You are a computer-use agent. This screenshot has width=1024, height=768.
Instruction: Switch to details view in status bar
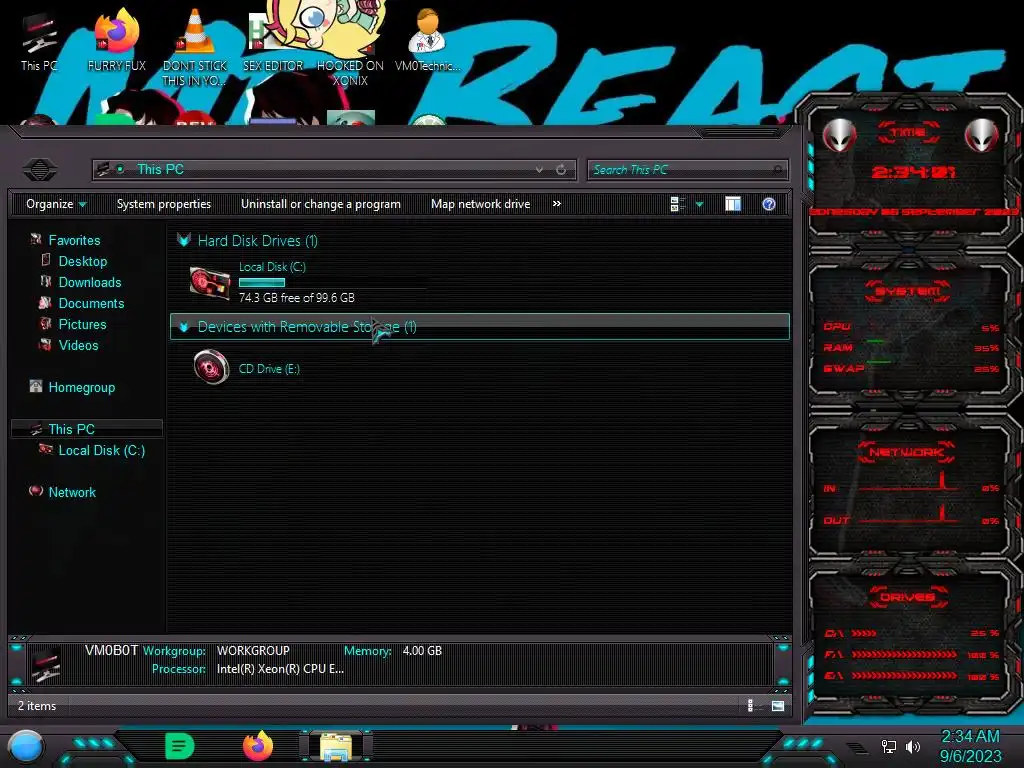(752, 705)
